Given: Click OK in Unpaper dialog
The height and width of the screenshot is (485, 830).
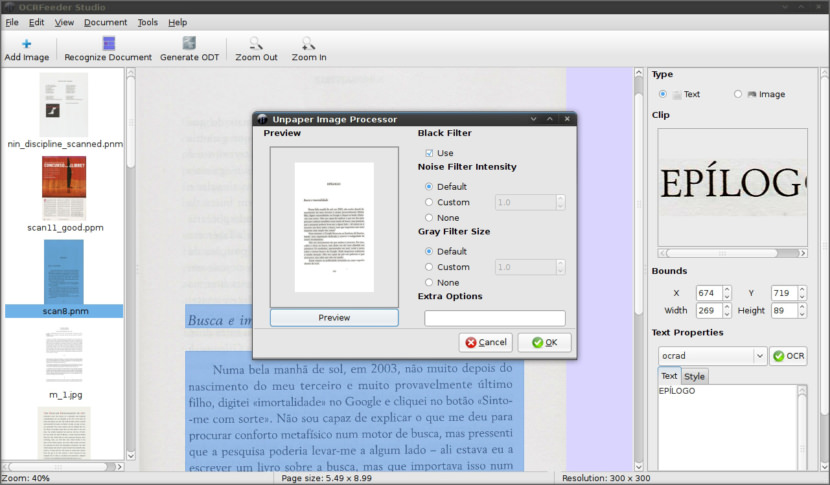Looking at the screenshot, I should 545,342.
